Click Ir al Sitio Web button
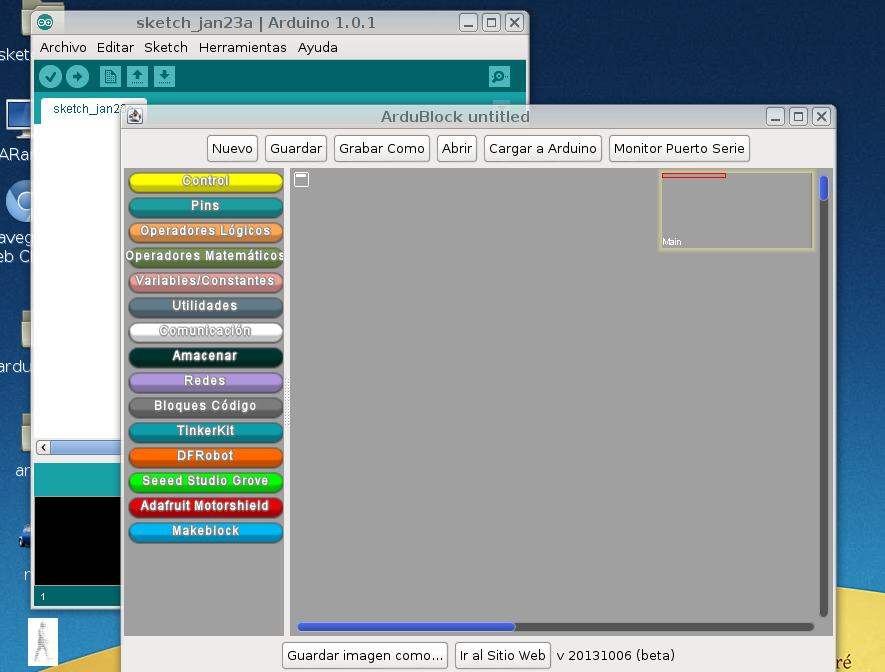The image size is (885, 672). coord(502,655)
